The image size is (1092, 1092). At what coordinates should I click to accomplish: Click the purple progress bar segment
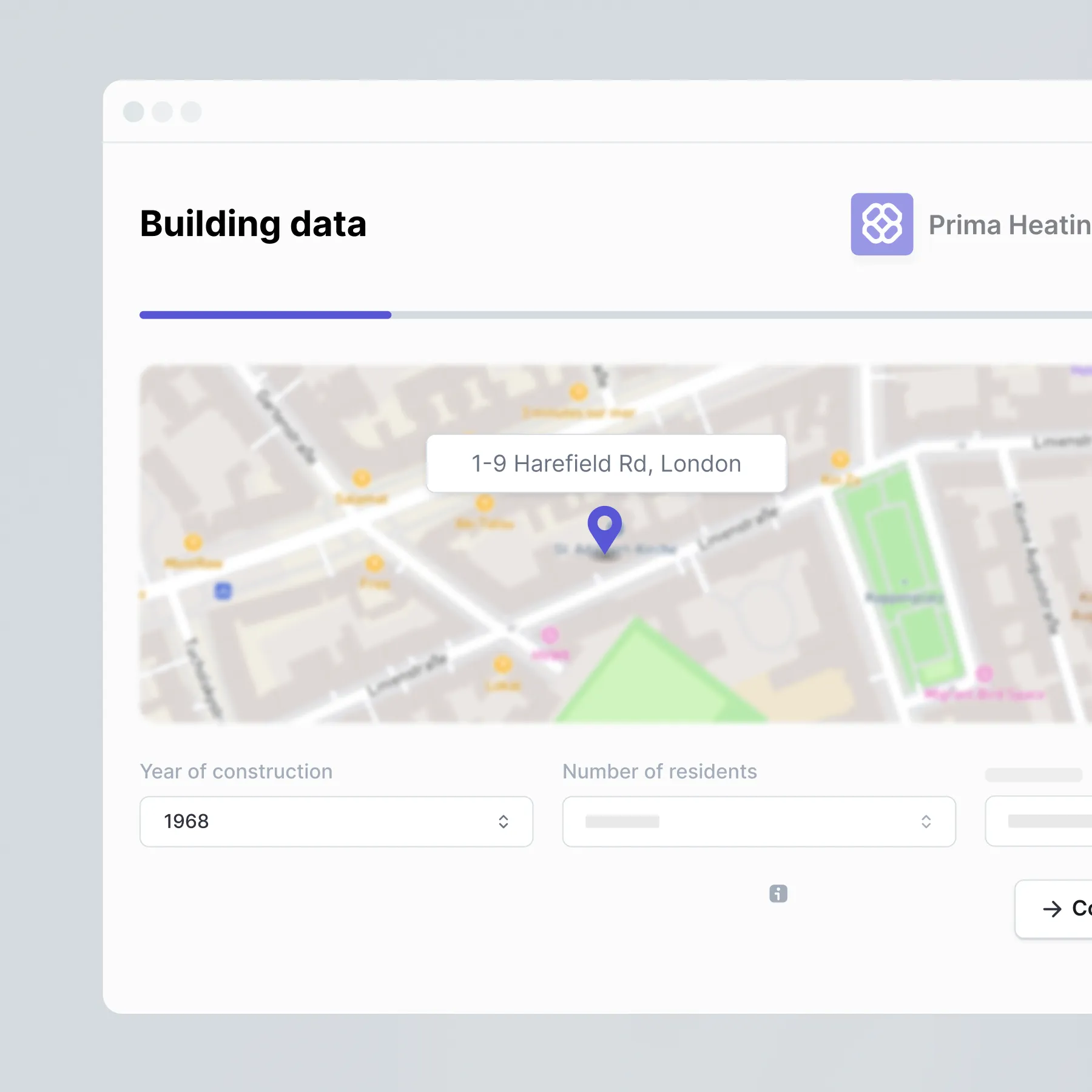(x=266, y=315)
